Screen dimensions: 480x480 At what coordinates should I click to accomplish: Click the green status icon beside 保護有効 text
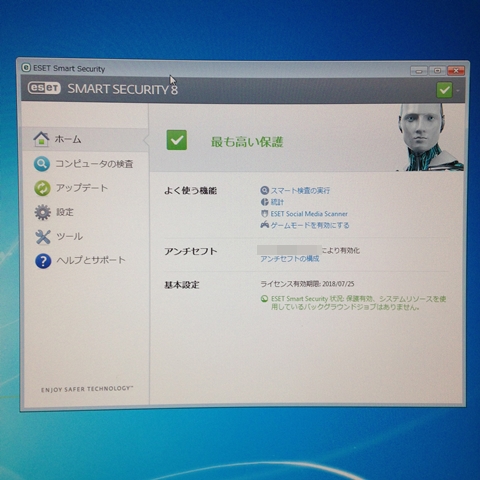tap(264, 299)
